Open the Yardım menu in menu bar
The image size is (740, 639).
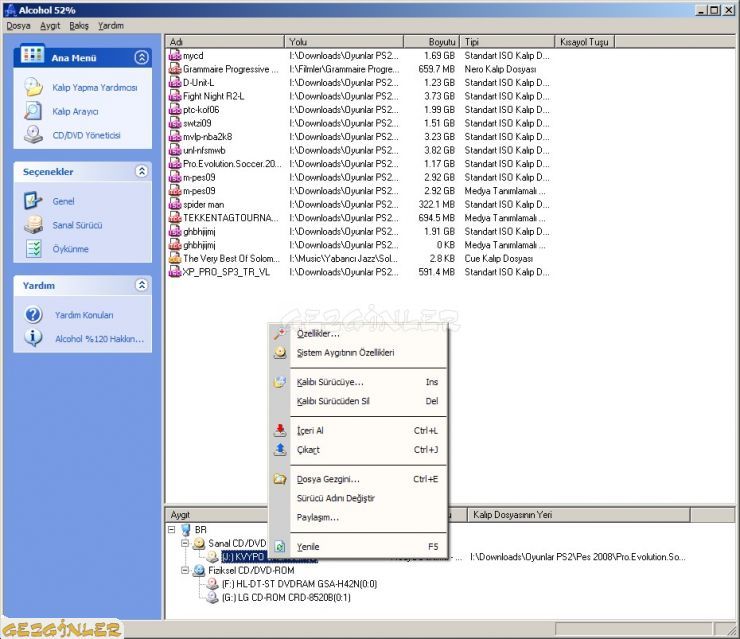point(111,25)
